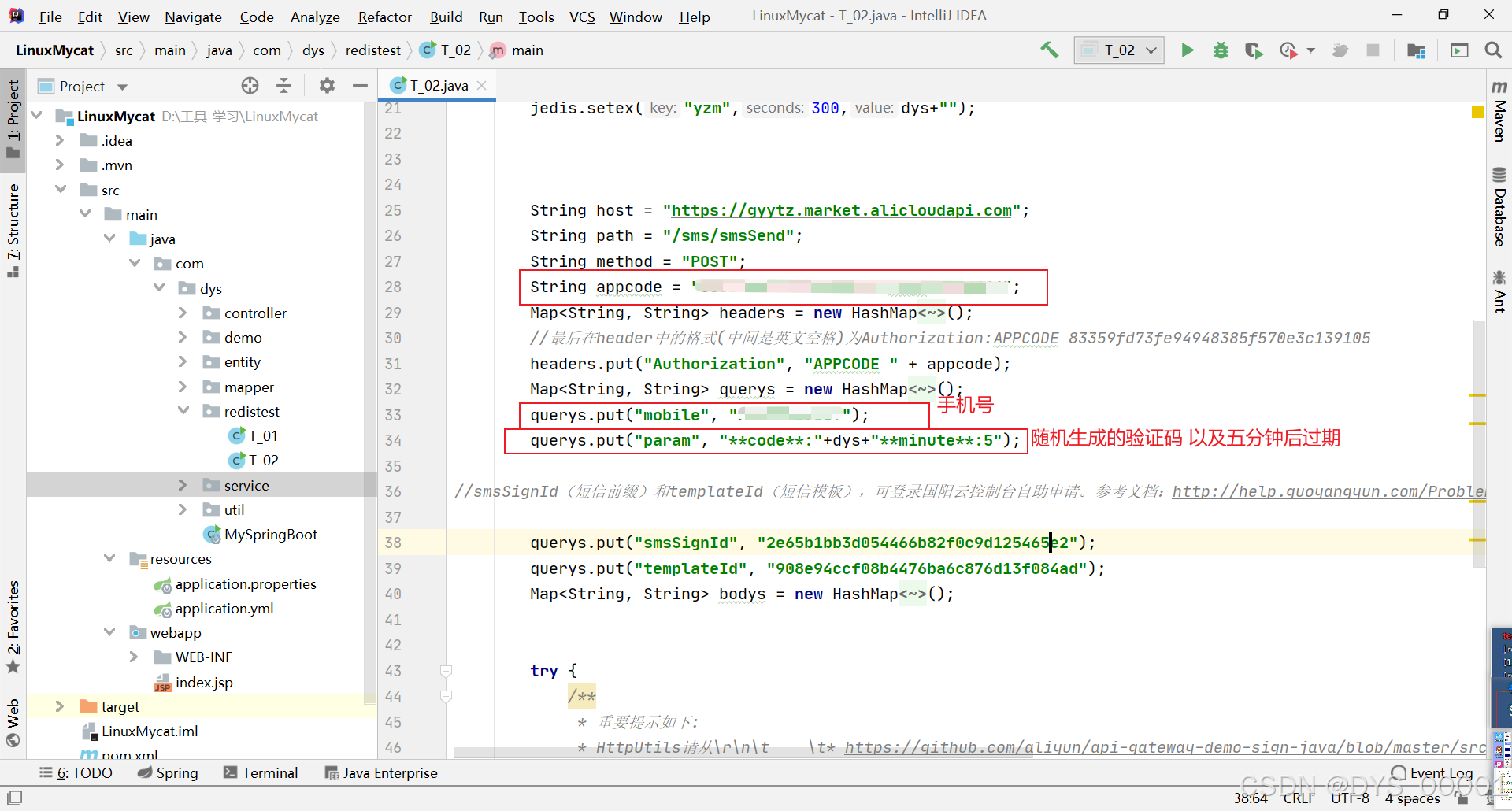This screenshot has width=1512, height=811.
Task: Click line separator CRLF in status bar
Action: point(1299,798)
